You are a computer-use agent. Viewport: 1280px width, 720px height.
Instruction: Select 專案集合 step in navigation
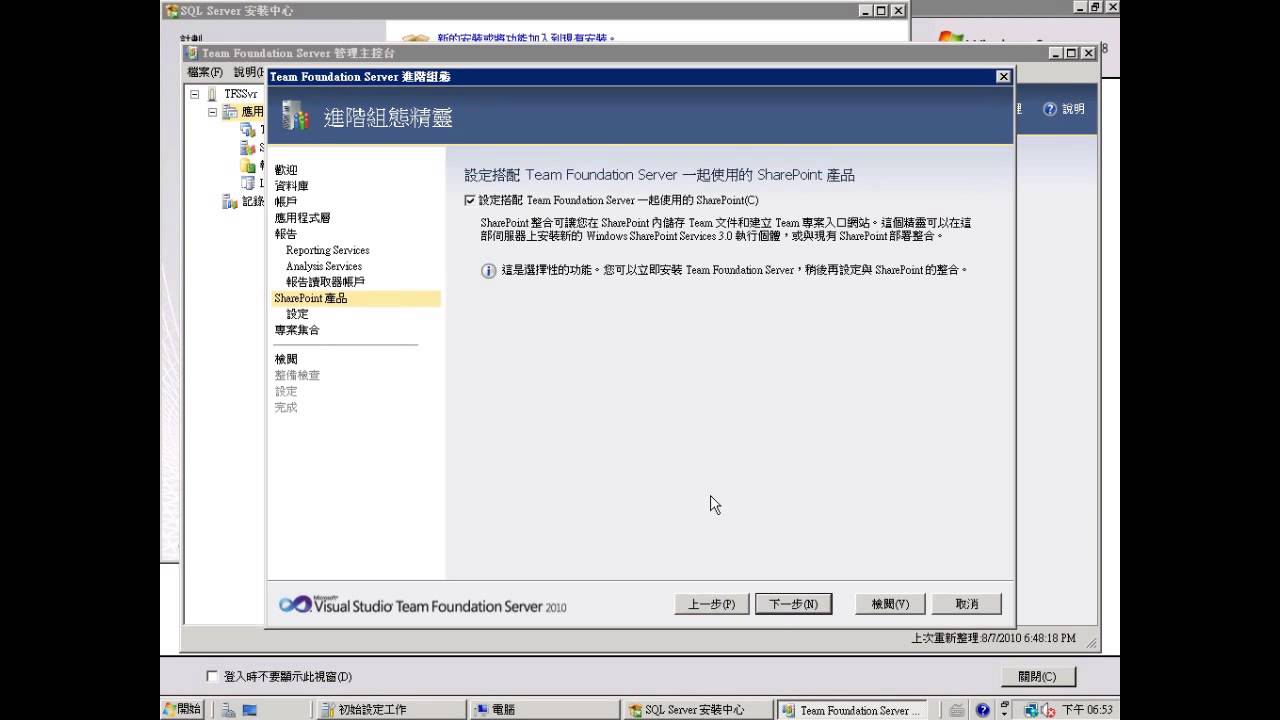tap(297, 330)
